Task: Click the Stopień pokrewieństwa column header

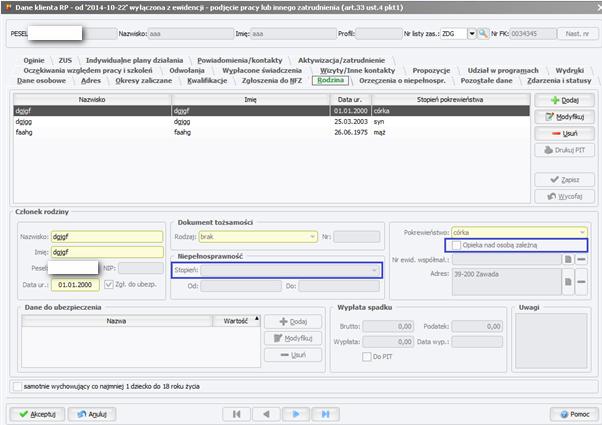Action: tap(450, 100)
